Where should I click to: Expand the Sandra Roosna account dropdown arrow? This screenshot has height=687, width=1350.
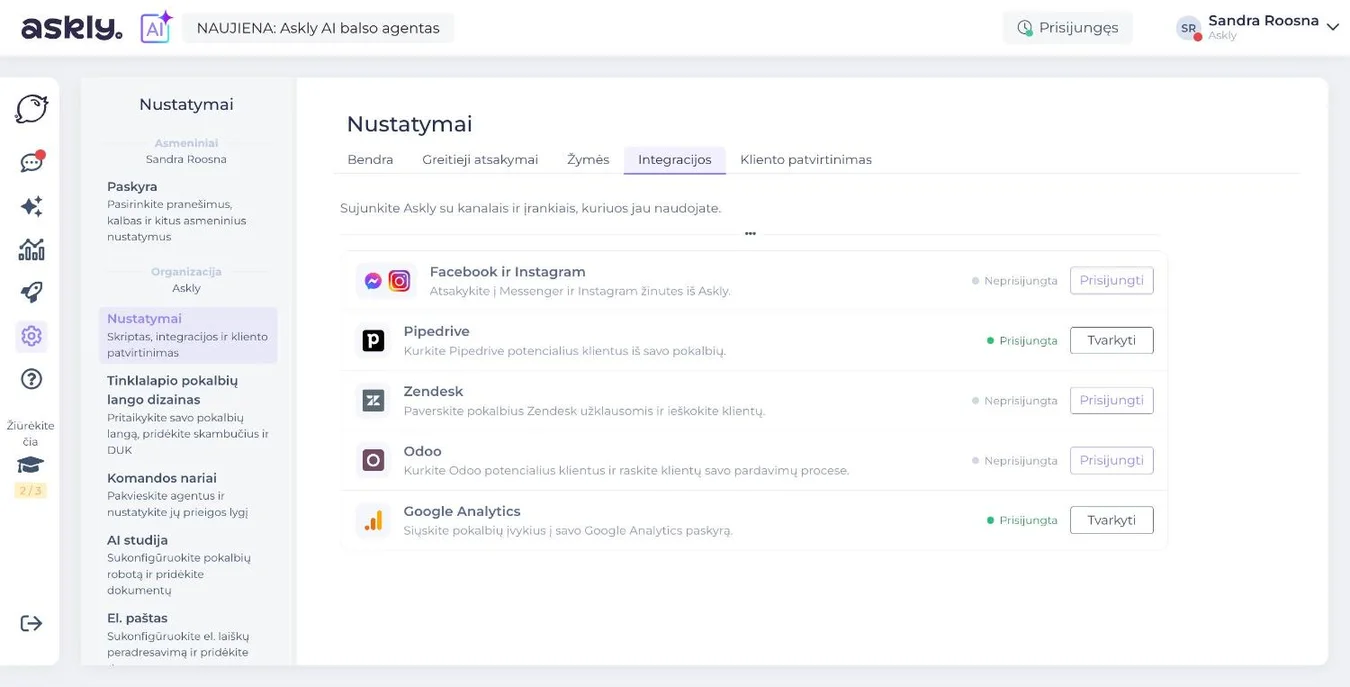[1332, 27]
